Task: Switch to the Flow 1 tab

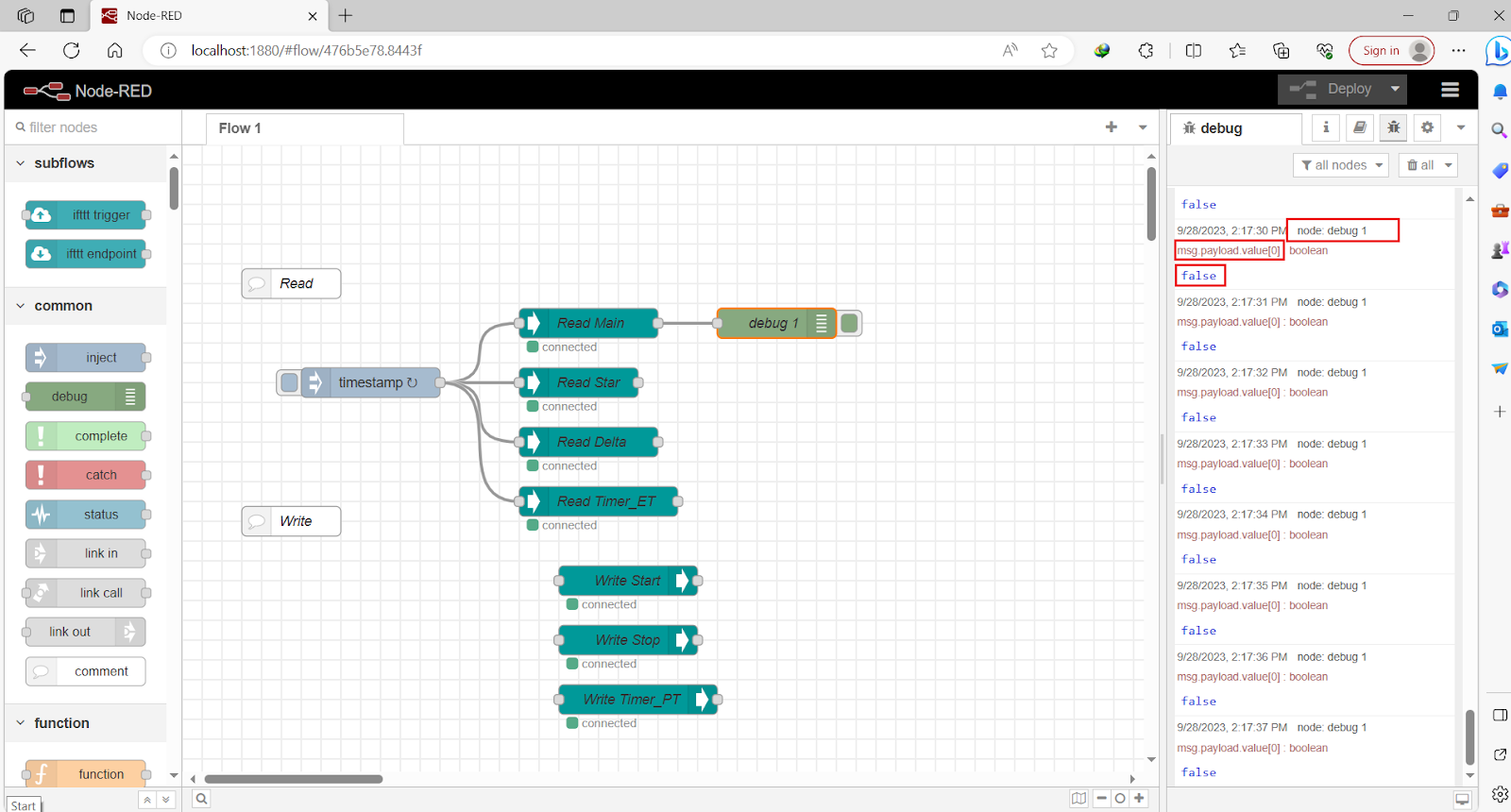Action: pyautogui.click(x=305, y=128)
